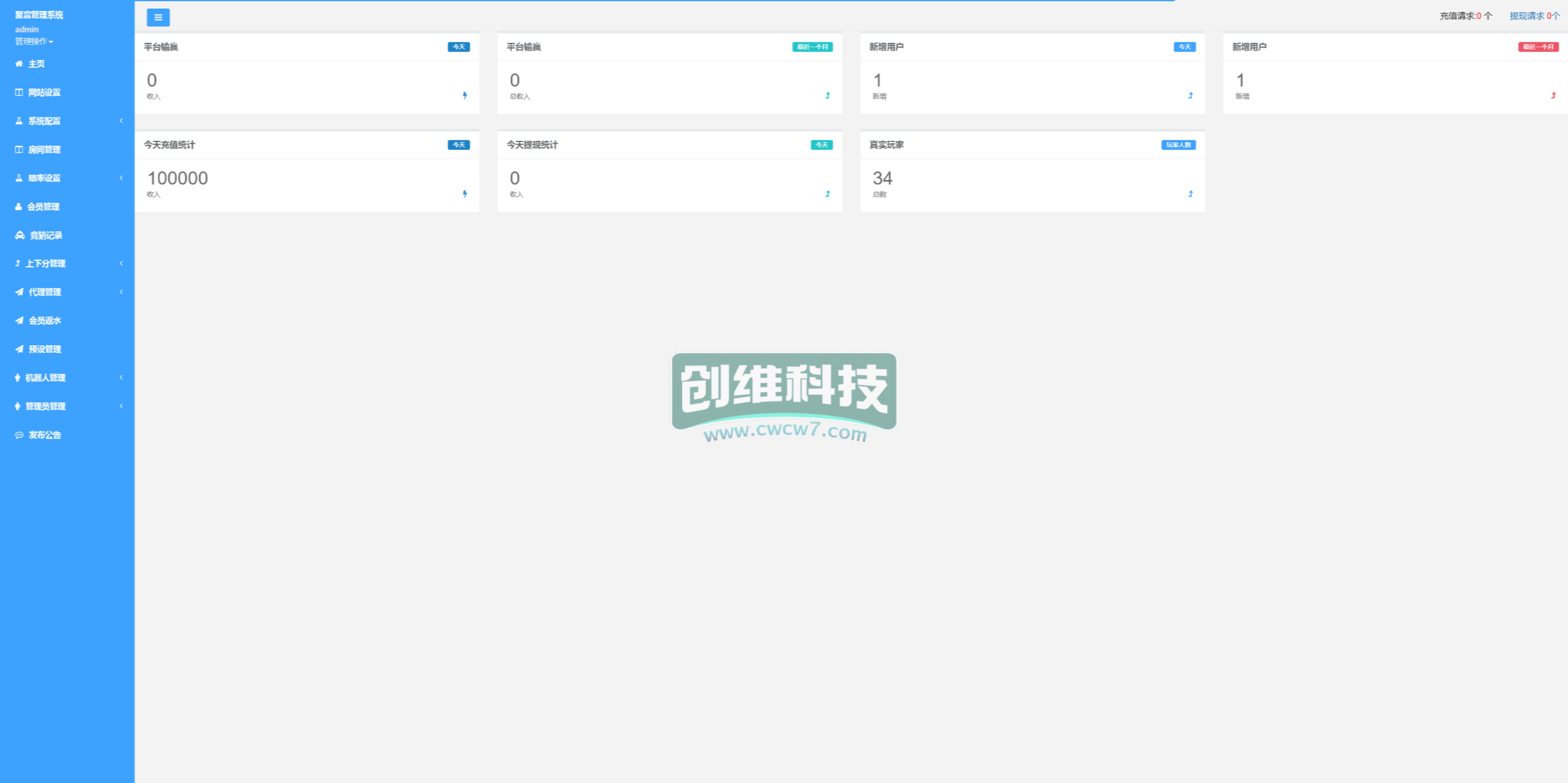
Task: Click the arrow icon in monthly 平台输赢 card
Action: pos(827,96)
